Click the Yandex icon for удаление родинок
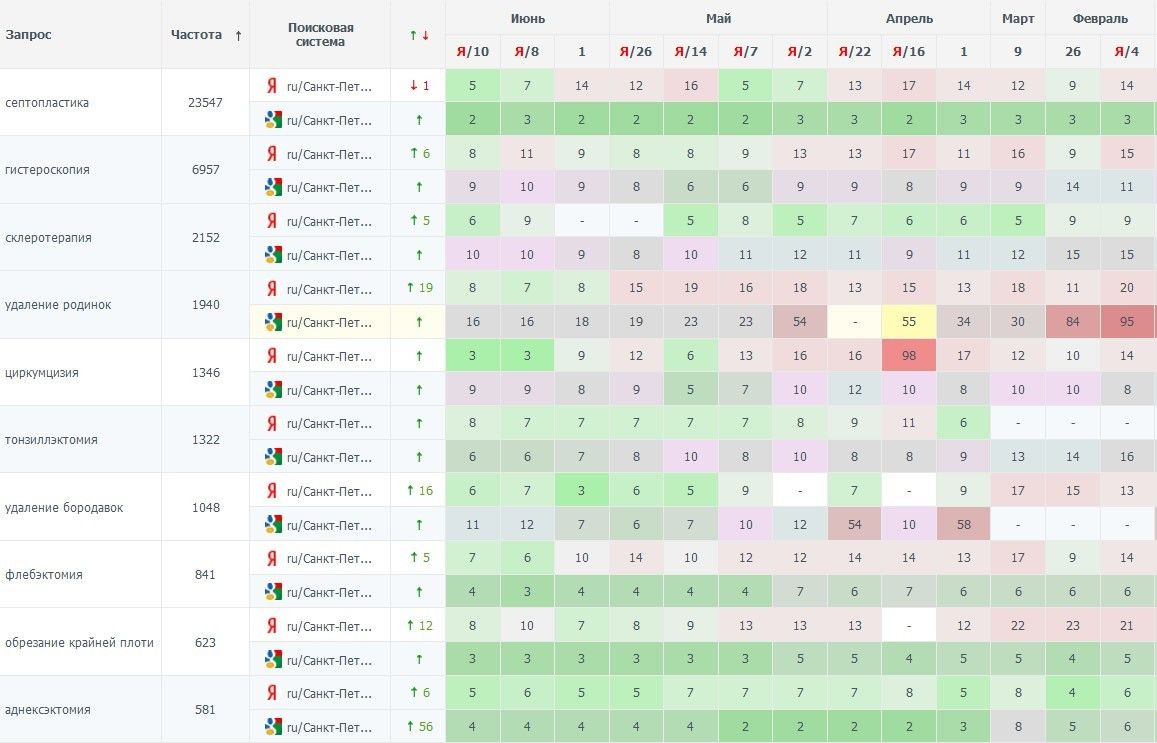 (271, 289)
